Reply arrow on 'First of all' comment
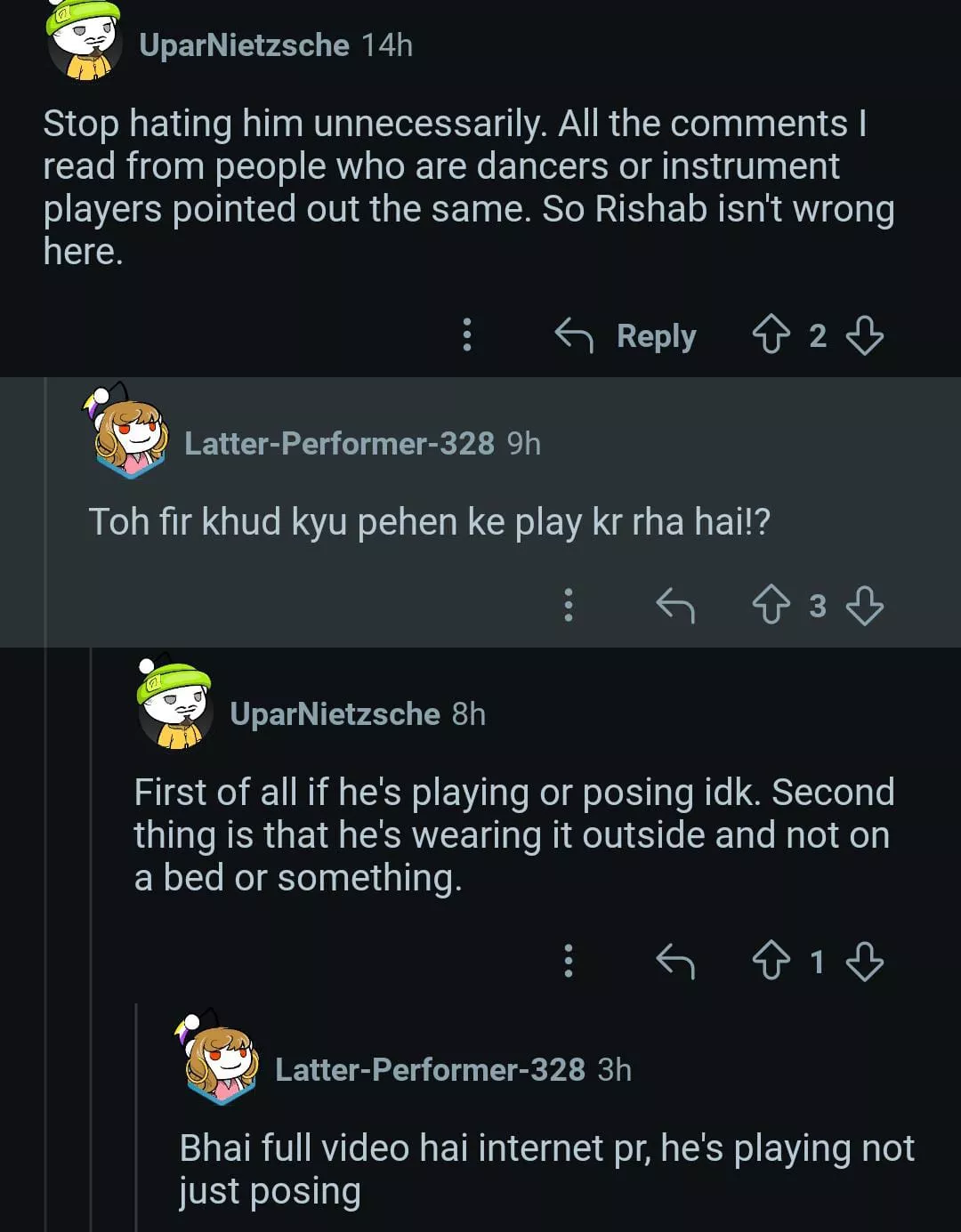Viewport: 961px width, 1232px height. coord(675,961)
